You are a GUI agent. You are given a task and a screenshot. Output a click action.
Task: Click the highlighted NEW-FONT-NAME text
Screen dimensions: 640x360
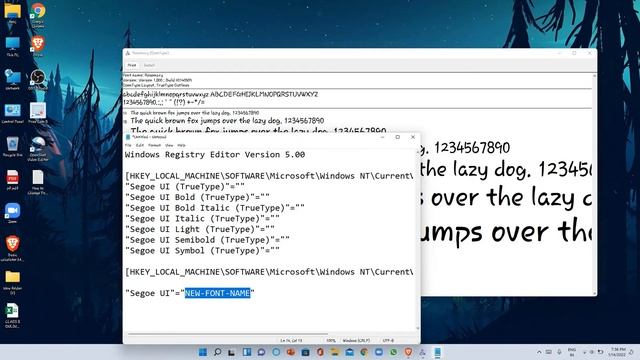(217, 293)
